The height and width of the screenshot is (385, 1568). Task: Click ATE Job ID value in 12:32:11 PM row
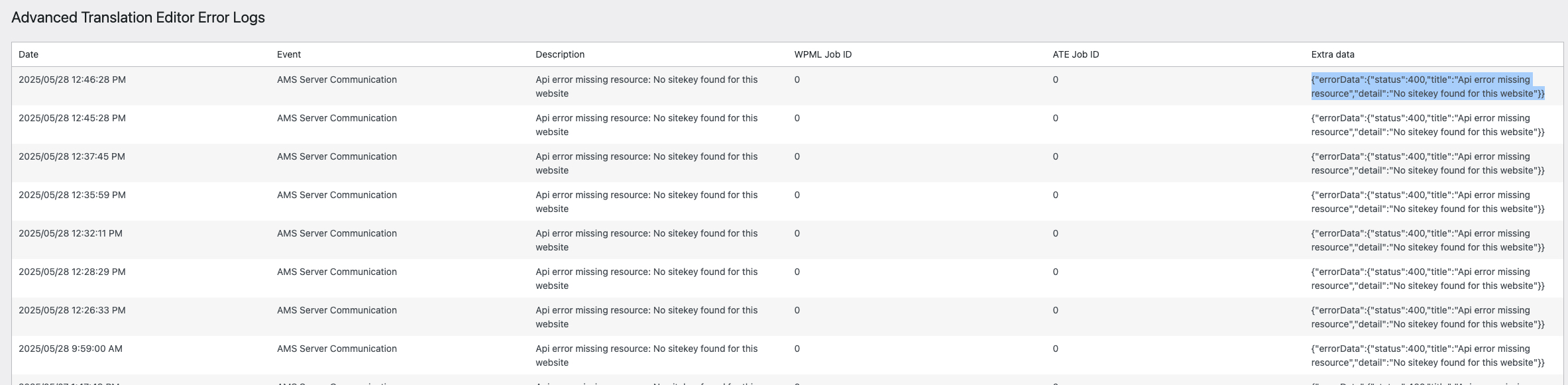click(1056, 233)
